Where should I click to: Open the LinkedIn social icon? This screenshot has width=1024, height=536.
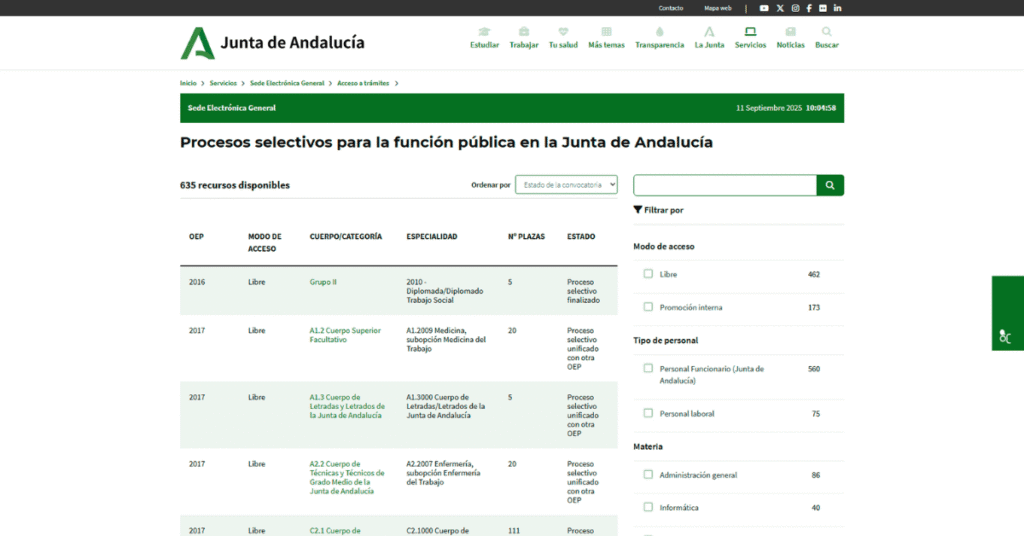tap(837, 8)
